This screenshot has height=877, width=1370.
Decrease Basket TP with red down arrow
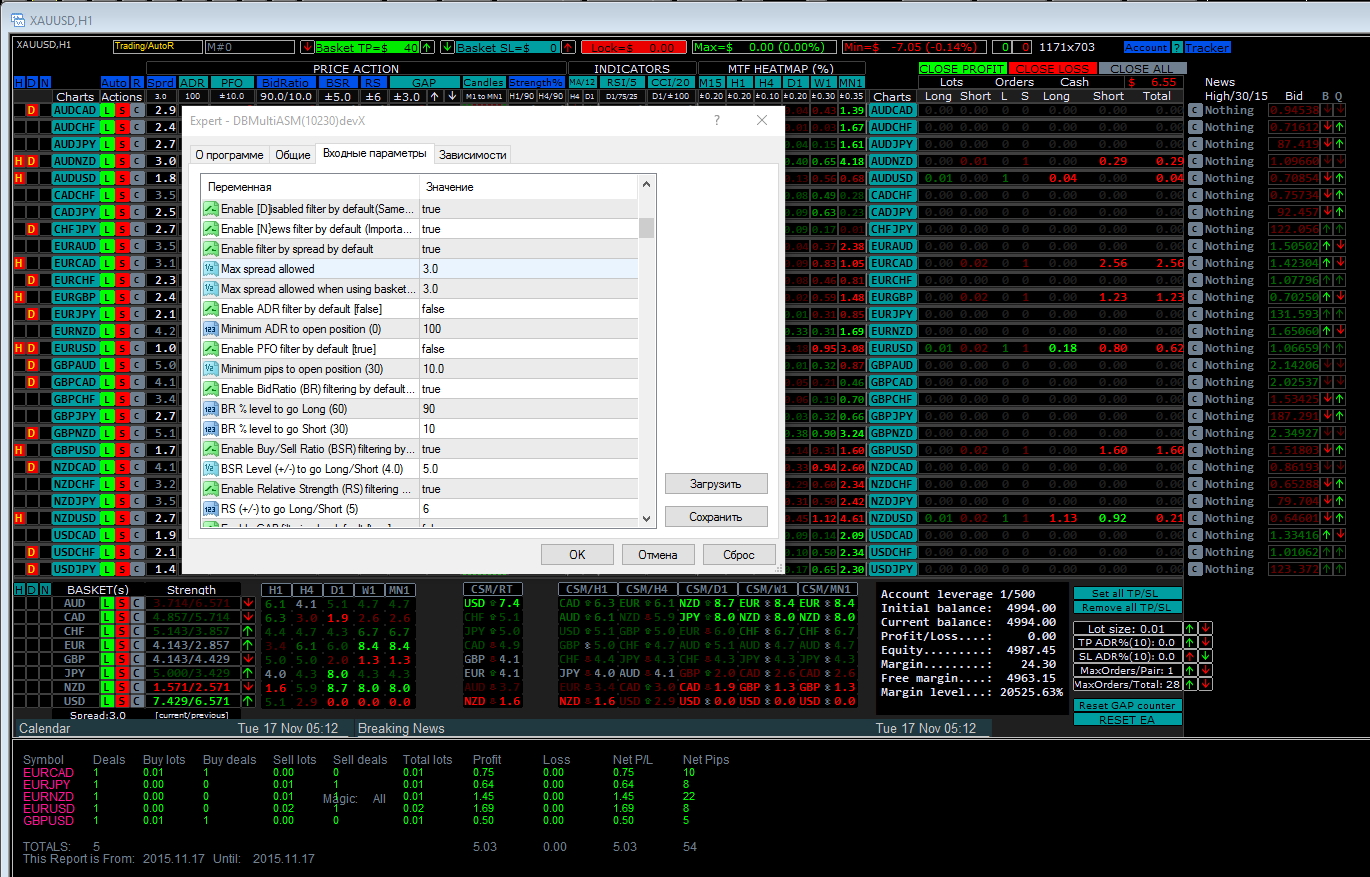click(x=307, y=47)
